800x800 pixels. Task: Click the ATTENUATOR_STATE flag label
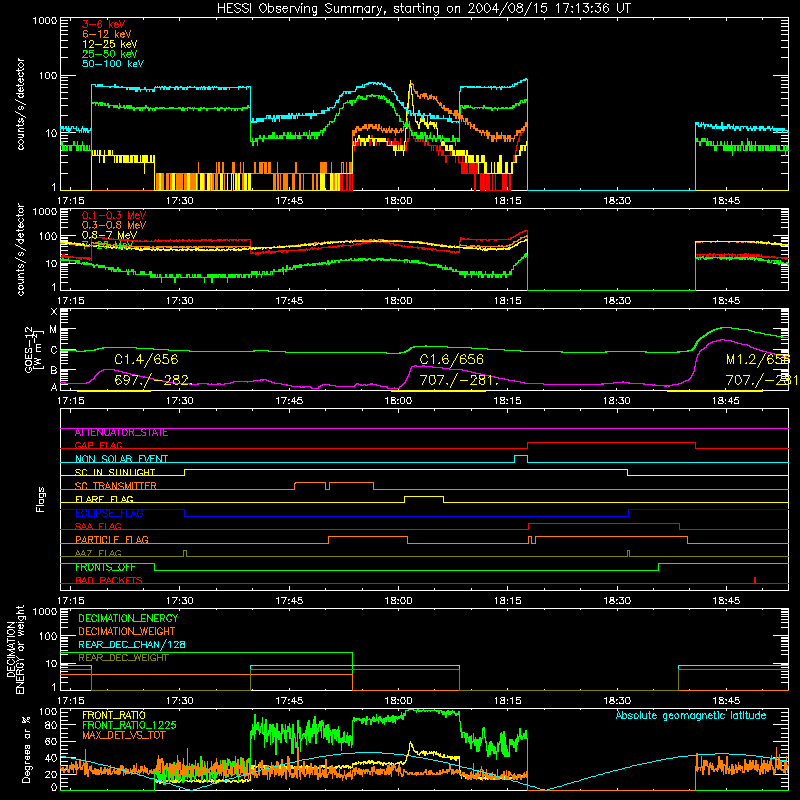click(121, 433)
